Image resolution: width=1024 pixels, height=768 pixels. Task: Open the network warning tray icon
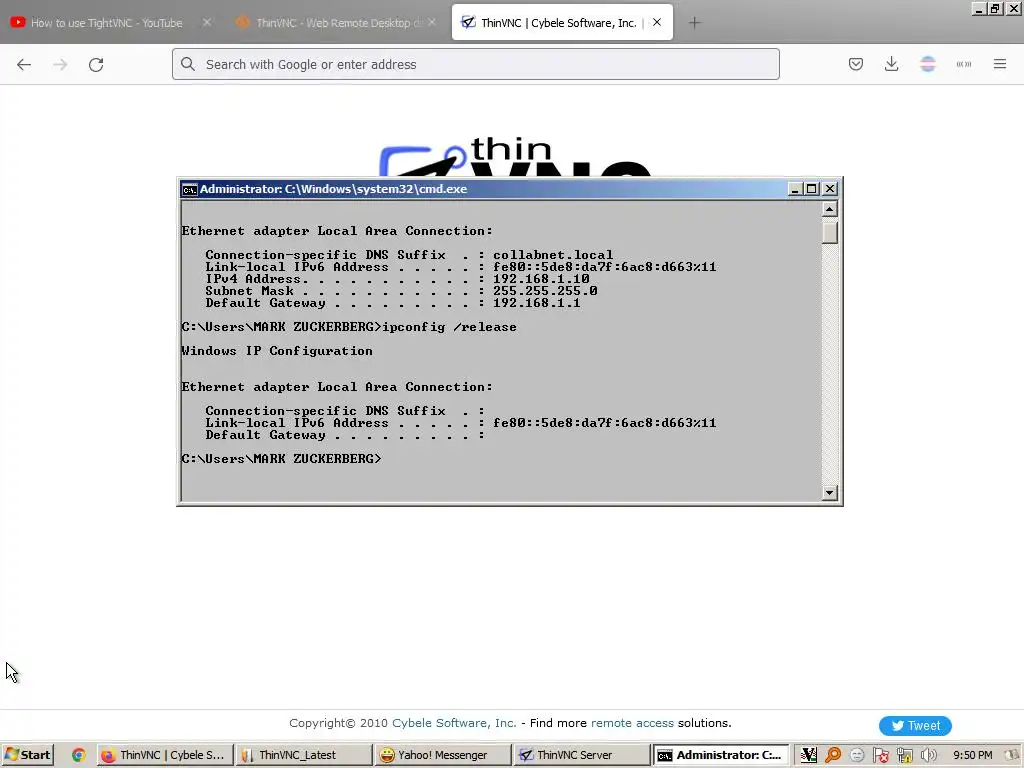pyautogui.click(x=904, y=755)
